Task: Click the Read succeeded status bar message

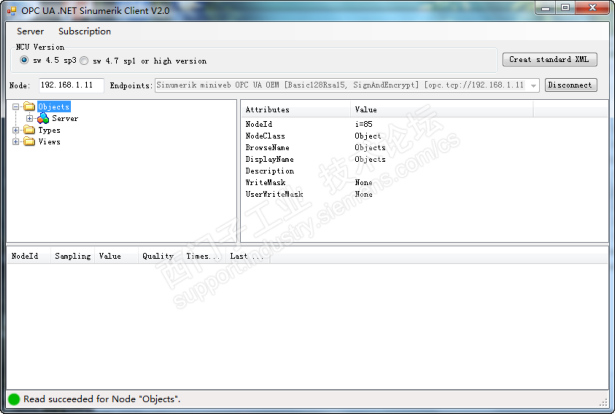Action: tap(102, 399)
